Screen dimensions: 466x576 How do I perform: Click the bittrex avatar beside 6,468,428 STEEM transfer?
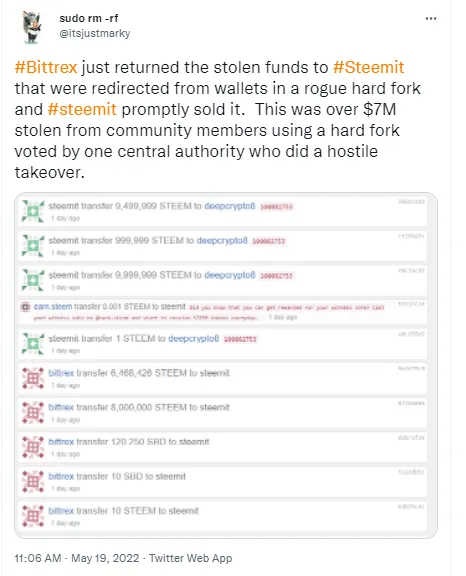click(33, 378)
